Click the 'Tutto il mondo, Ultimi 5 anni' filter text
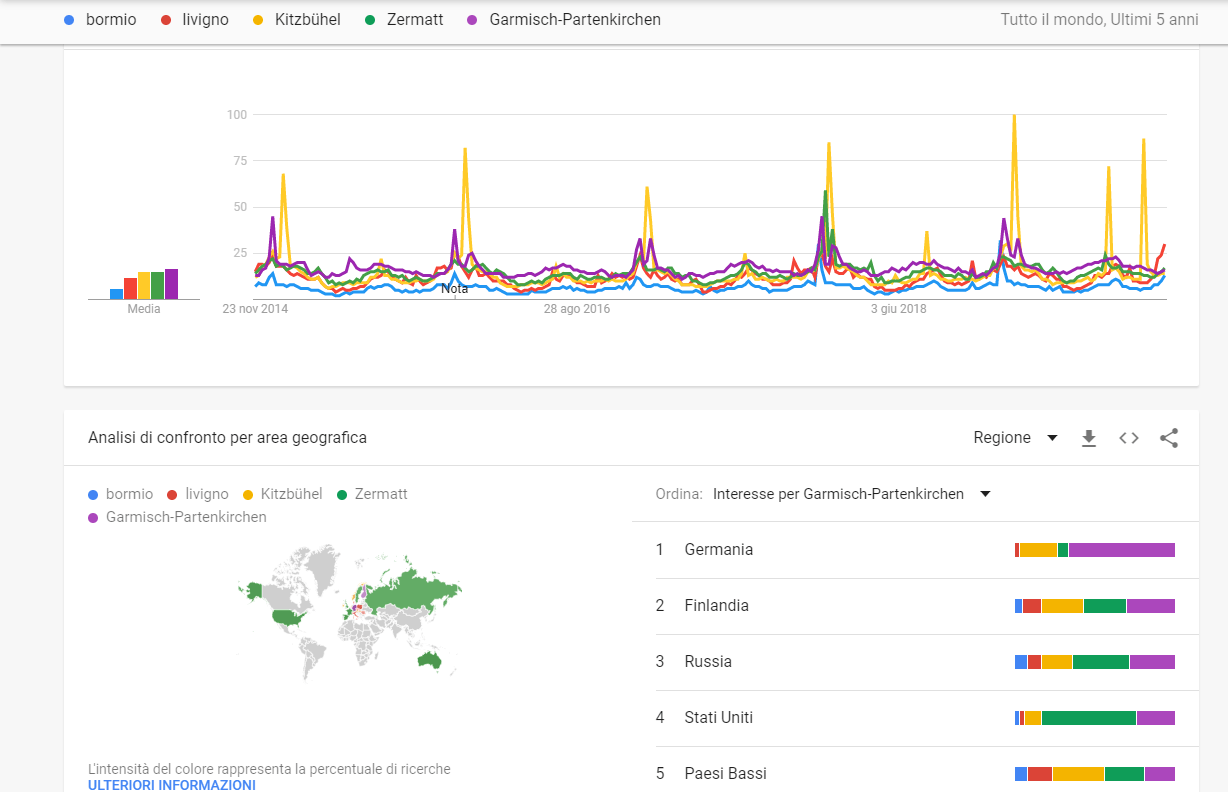This screenshot has width=1228, height=792. pos(1099,19)
